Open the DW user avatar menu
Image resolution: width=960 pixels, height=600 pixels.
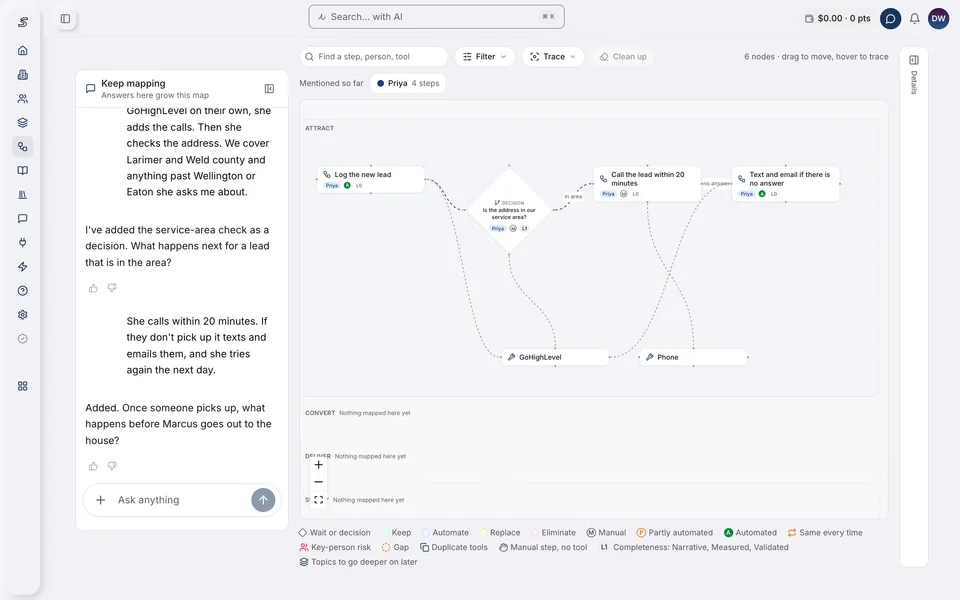click(x=939, y=18)
